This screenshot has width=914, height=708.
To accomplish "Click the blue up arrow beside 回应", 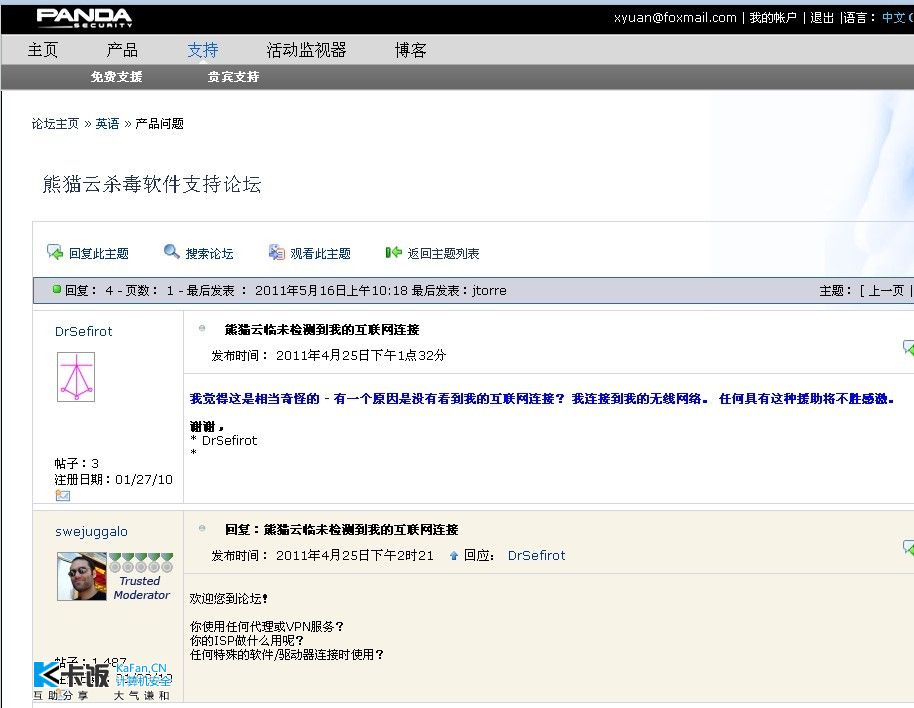I will coord(454,556).
